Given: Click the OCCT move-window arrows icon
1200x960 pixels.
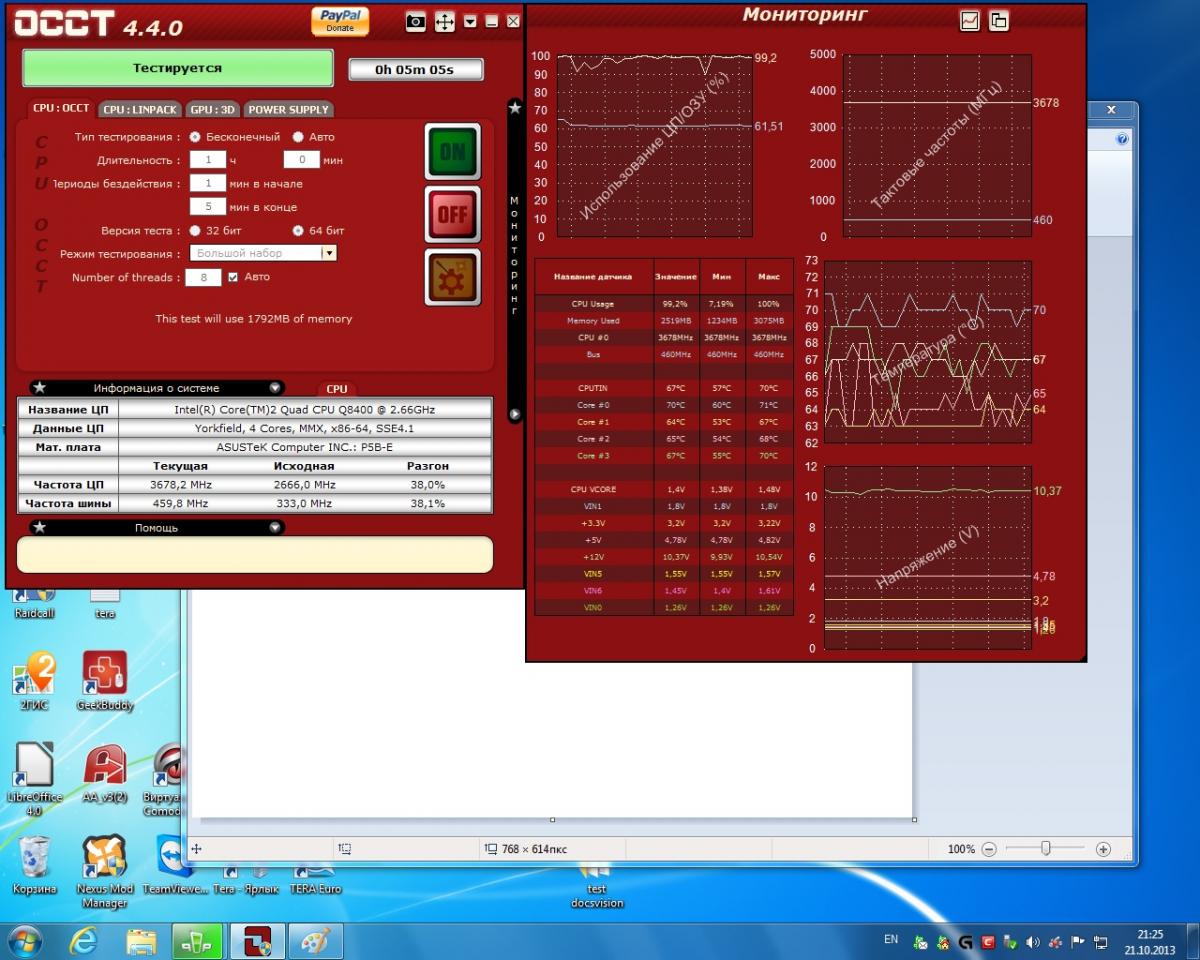Looking at the screenshot, I should (445, 21).
